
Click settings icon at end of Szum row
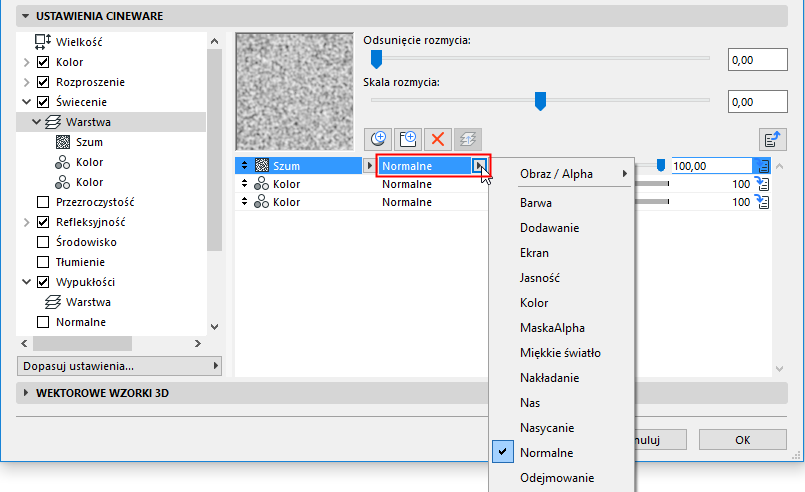pos(762,165)
